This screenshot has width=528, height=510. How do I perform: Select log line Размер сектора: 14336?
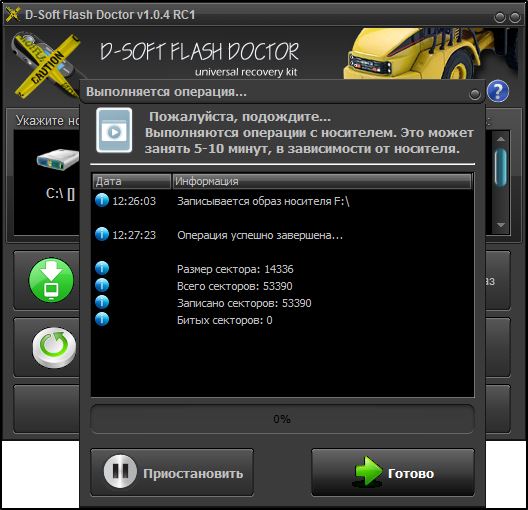pos(283,269)
